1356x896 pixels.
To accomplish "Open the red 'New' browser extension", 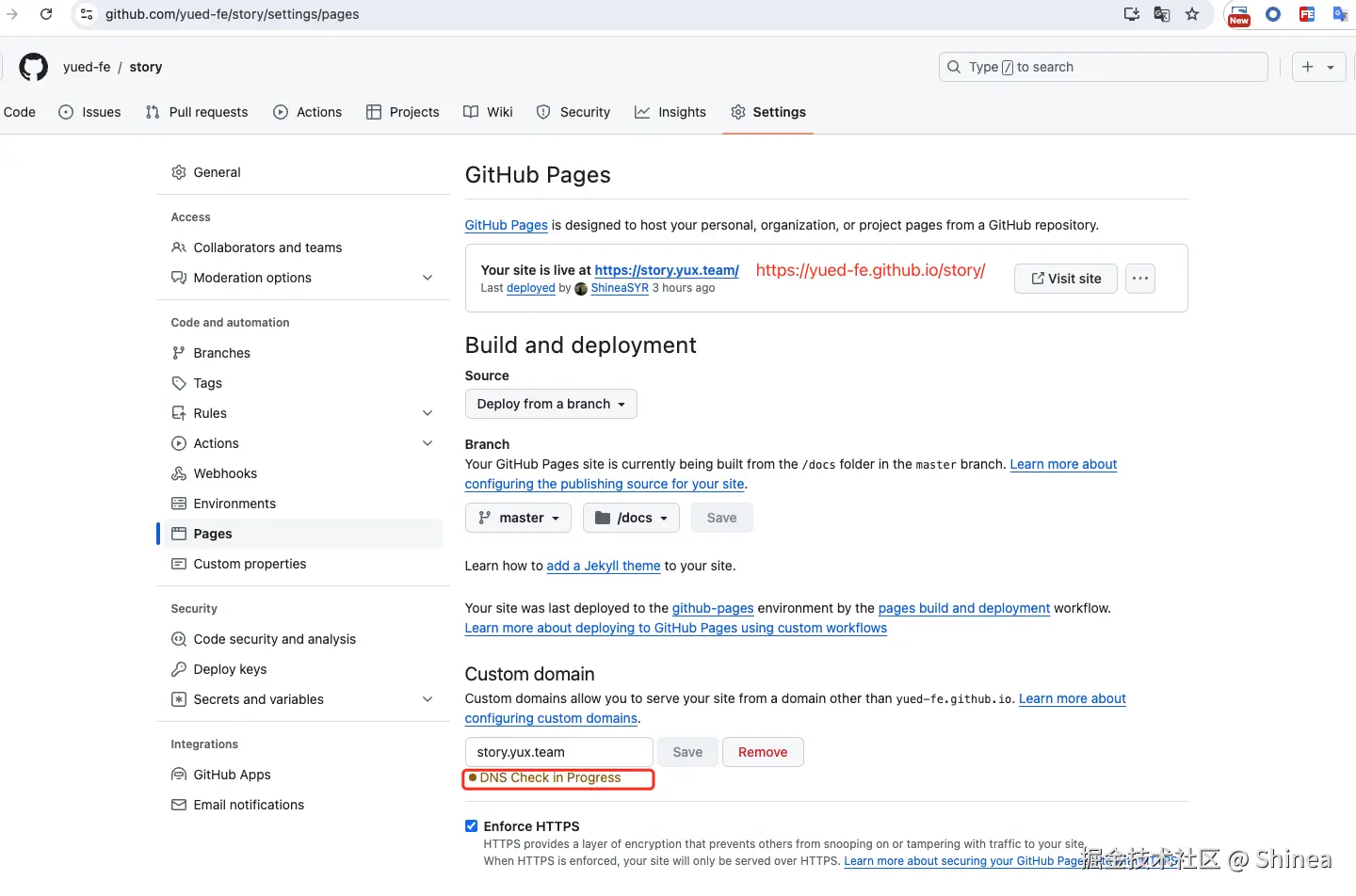I will [x=1239, y=15].
